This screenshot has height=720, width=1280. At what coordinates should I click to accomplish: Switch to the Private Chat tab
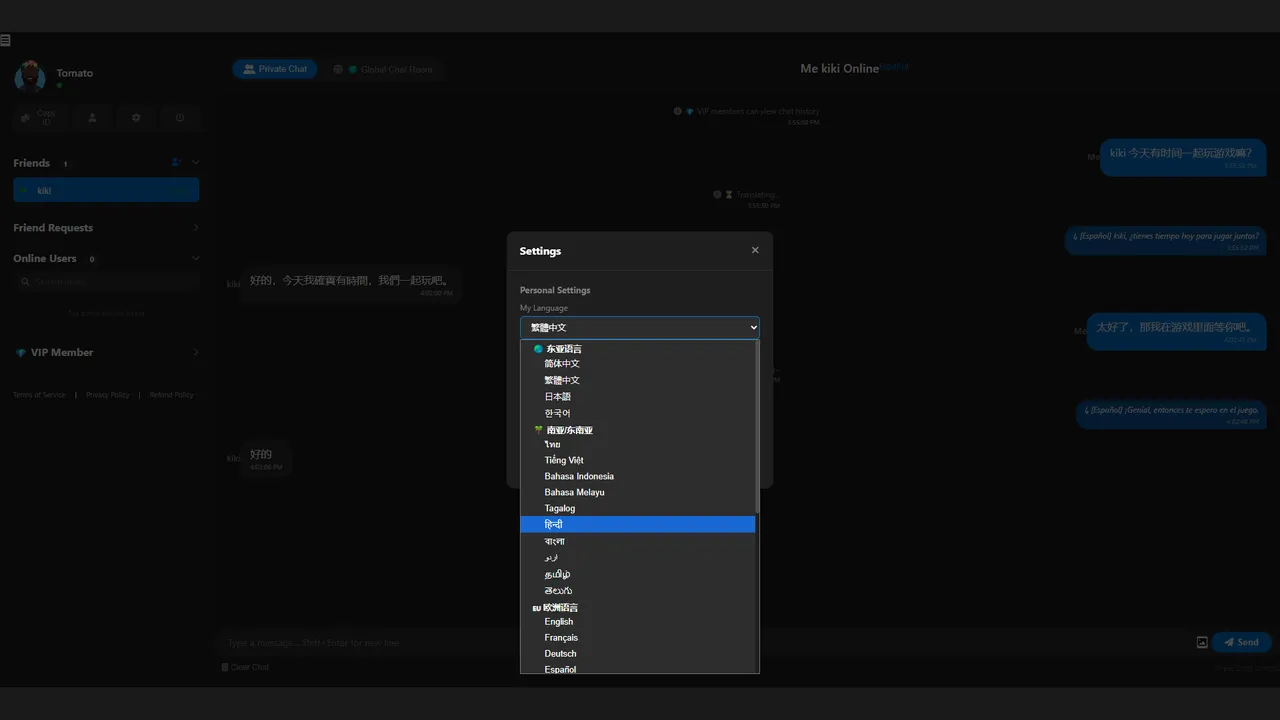(x=275, y=69)
